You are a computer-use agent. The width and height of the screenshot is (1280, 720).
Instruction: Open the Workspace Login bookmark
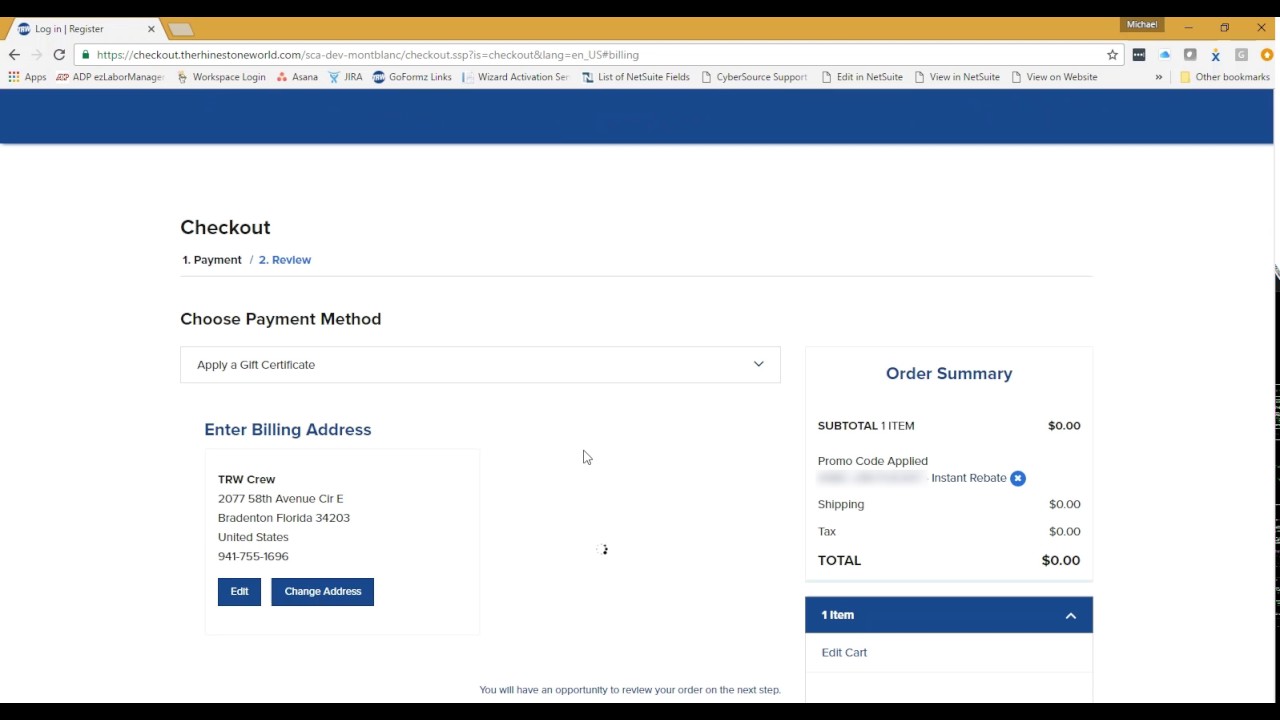pos(221,77)
